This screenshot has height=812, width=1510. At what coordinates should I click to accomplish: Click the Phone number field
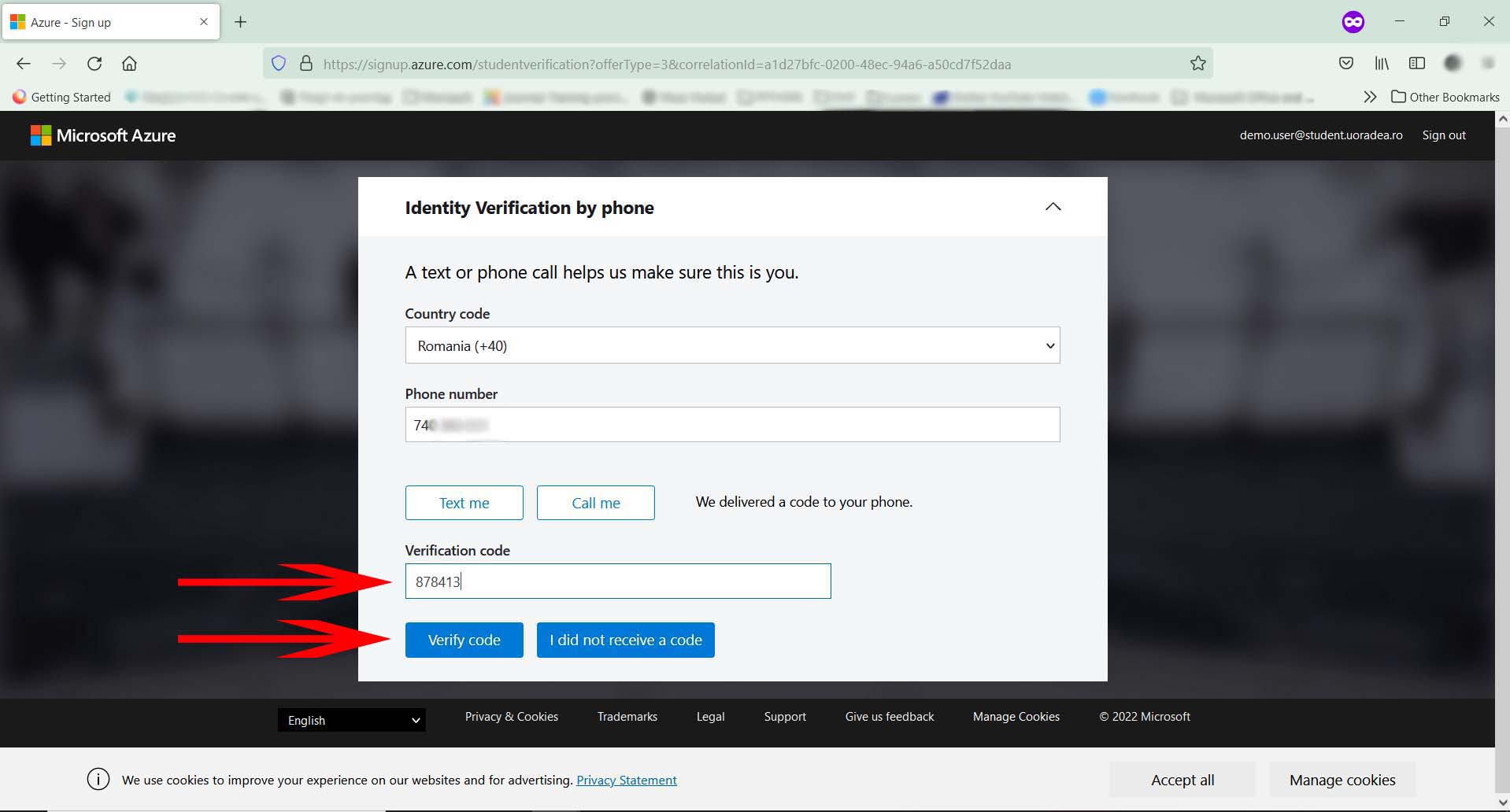coord(732,425)
